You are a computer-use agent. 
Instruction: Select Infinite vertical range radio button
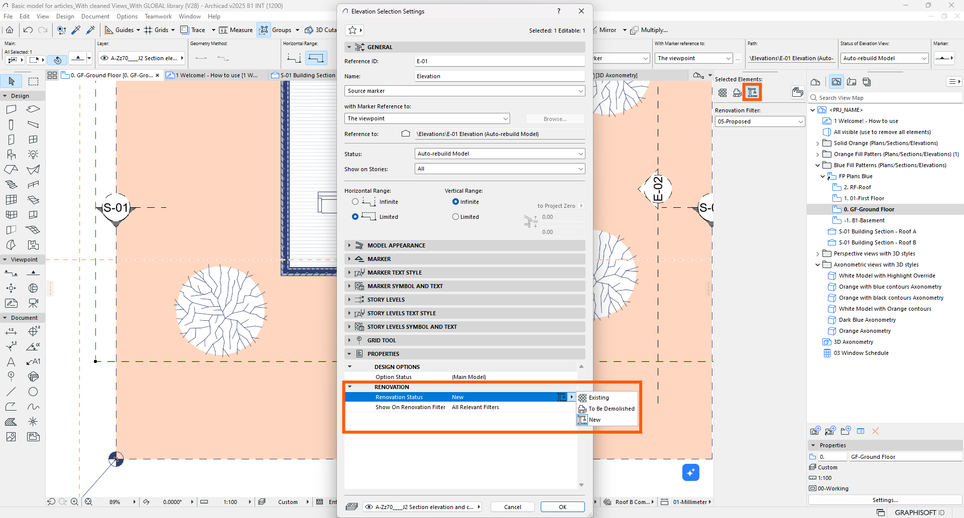pyautogui.click(x=456, y=202)
